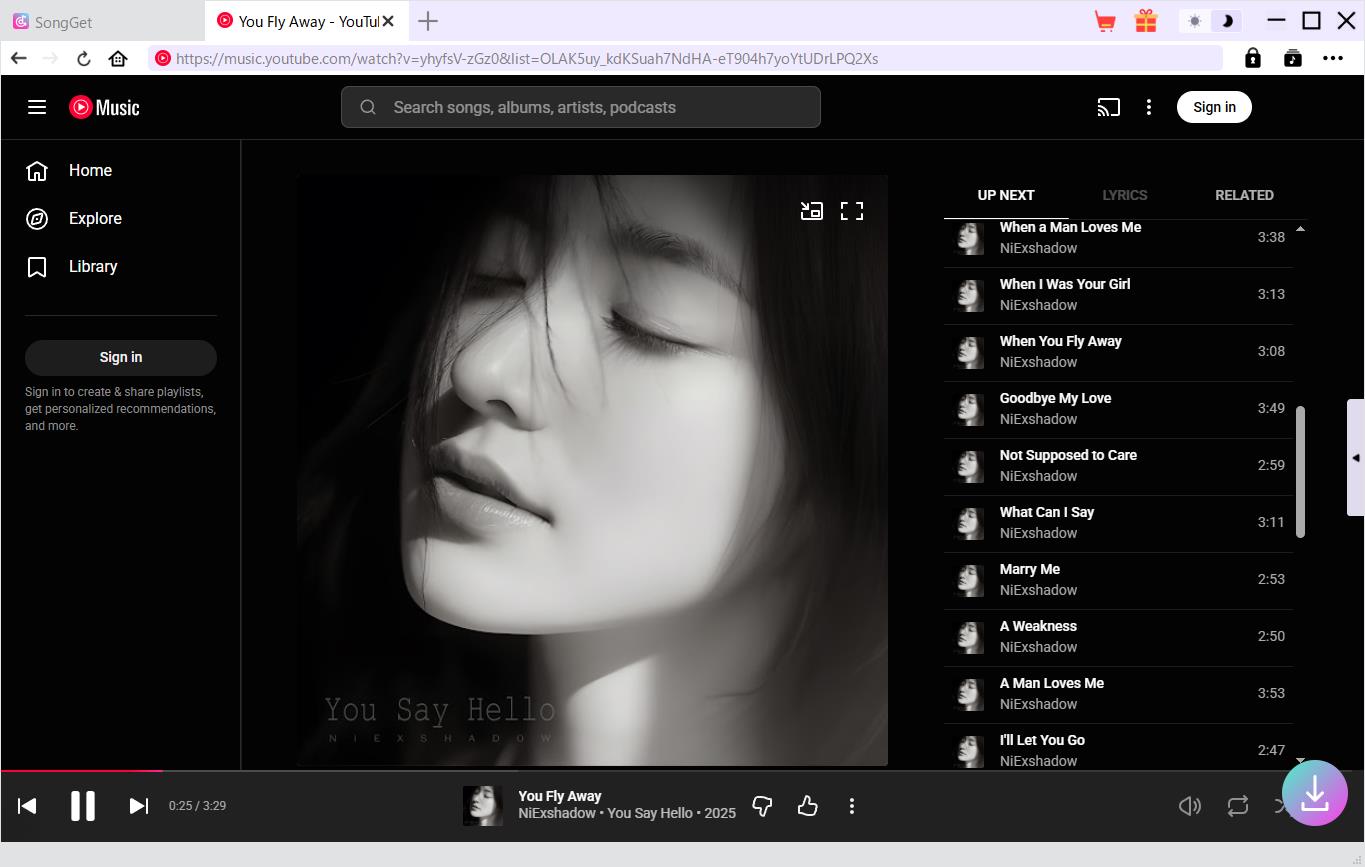Click the Sign in button
Viewport: 1365px width, 867px height.
pos(1214,107)
